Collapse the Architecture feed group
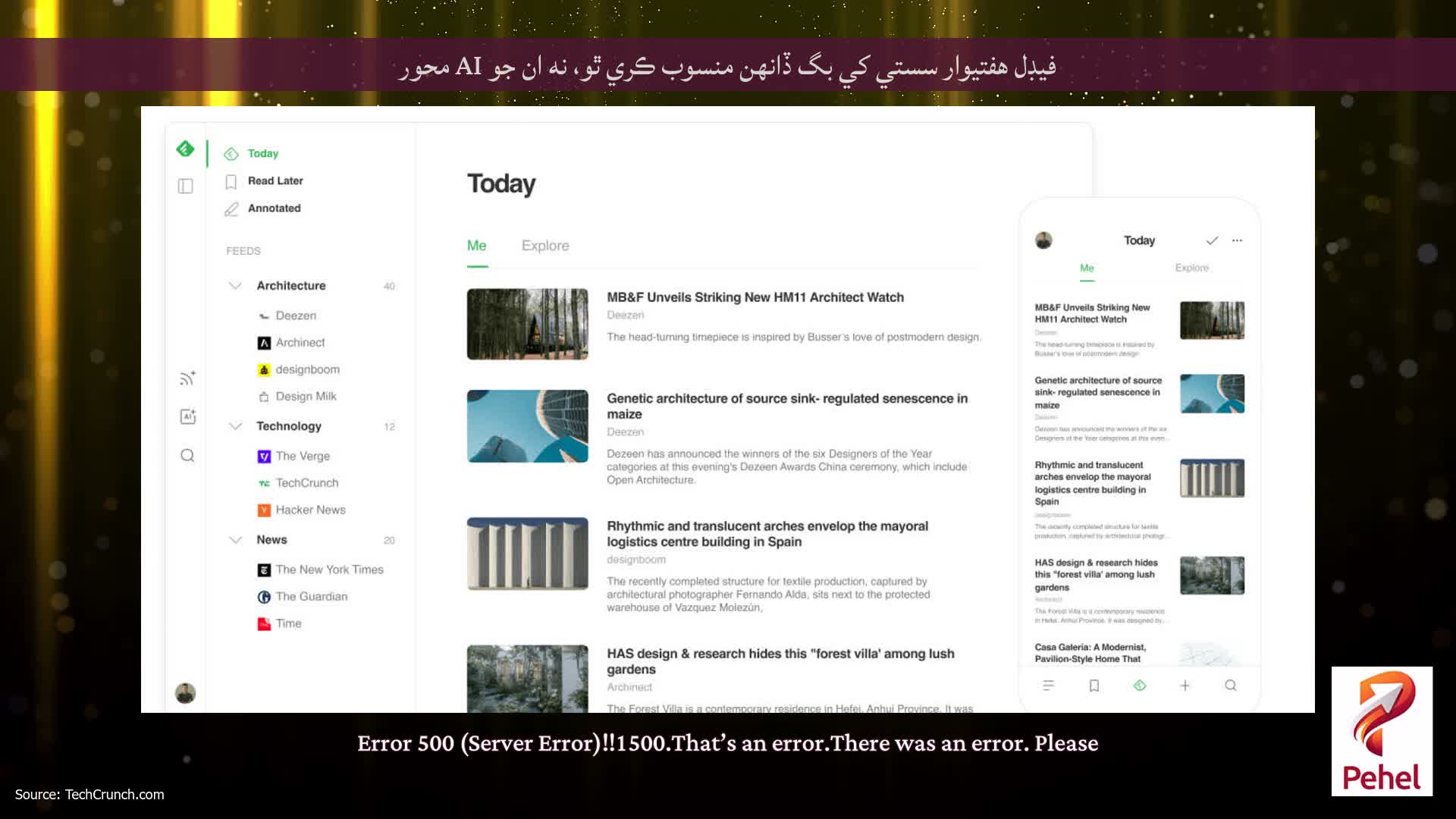 [235, 286]
